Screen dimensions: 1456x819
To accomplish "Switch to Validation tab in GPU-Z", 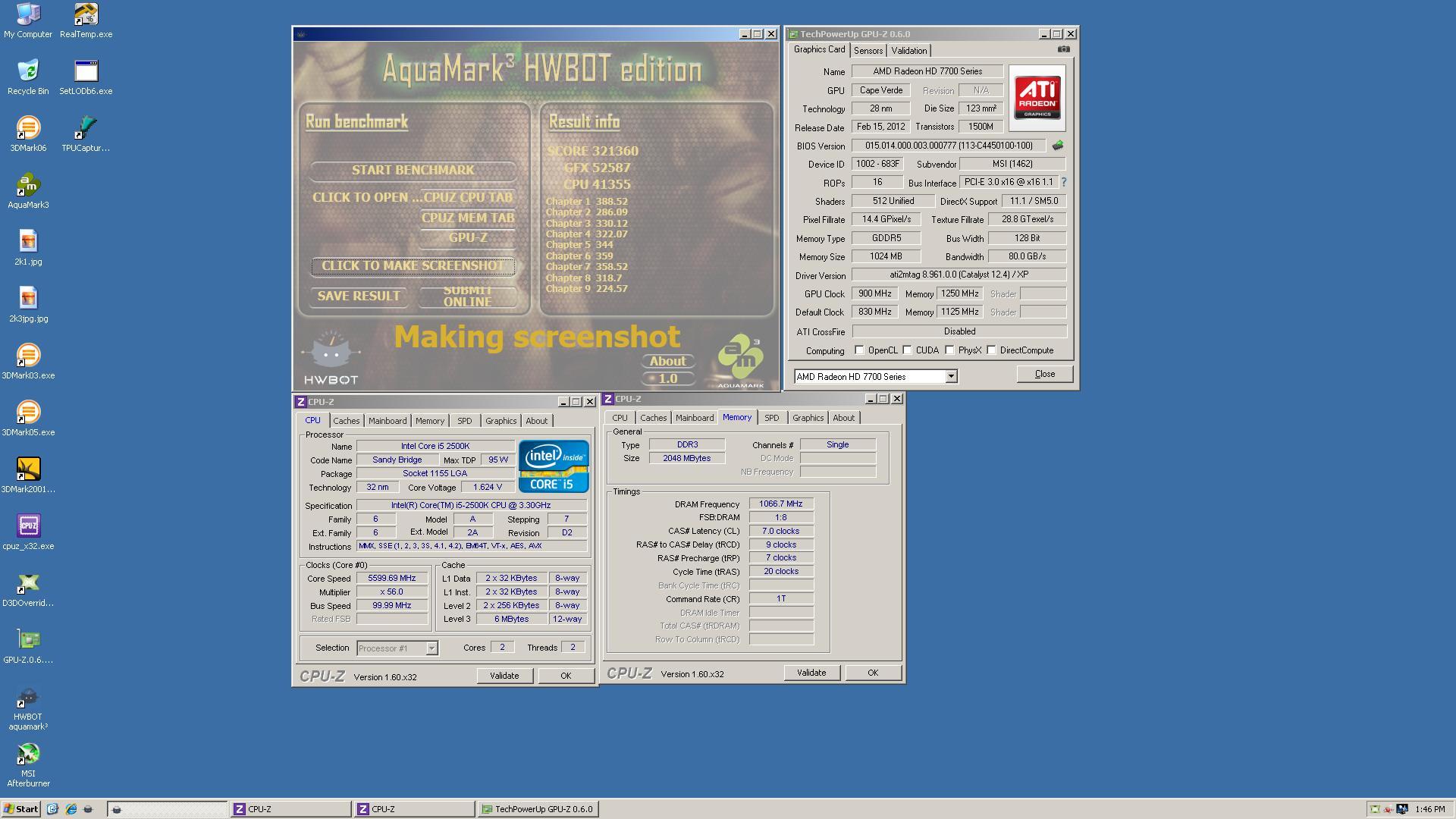I will click(x=908, y=51).
